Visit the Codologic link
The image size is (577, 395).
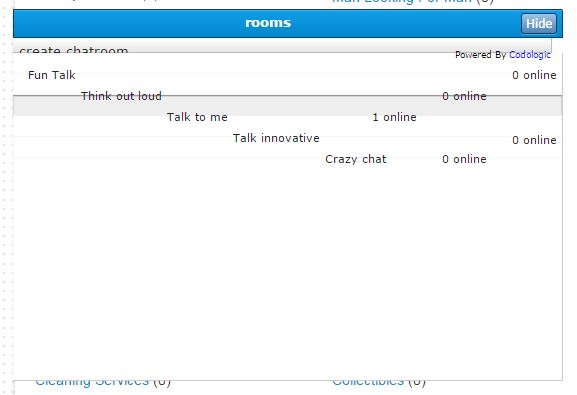(530, 55)
